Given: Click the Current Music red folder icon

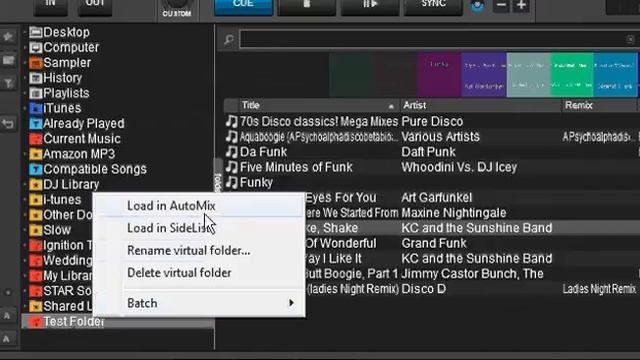Looking at the screenshot, I should [36, 139].
